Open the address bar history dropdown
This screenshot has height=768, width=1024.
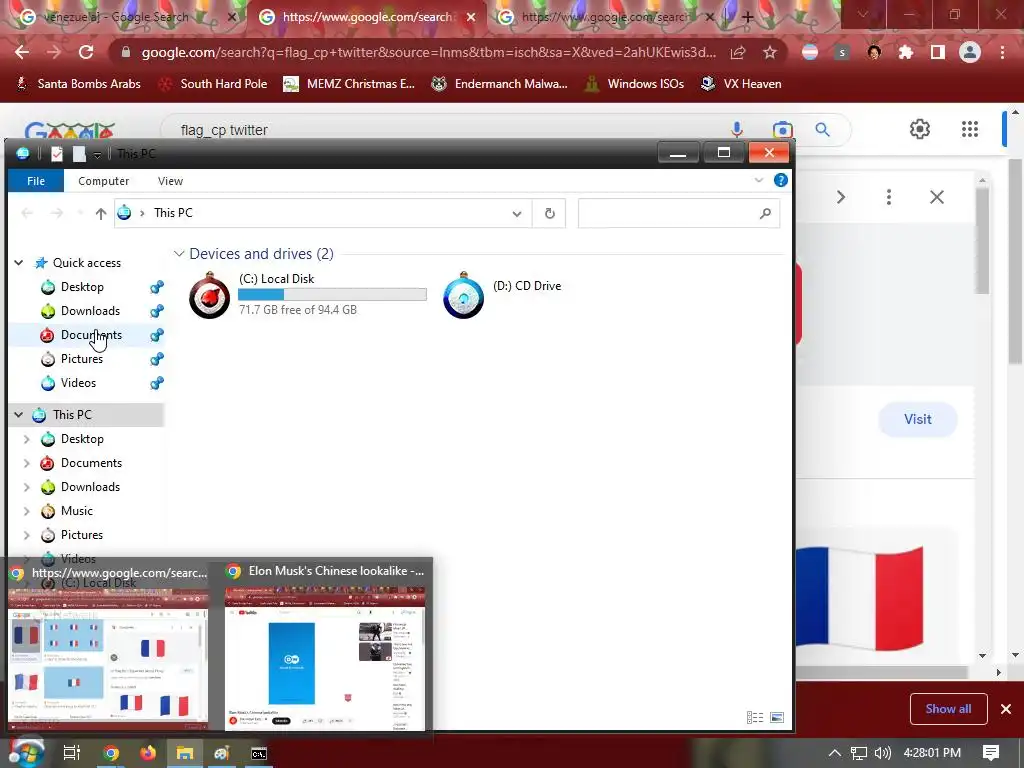[x=517, y=214]
